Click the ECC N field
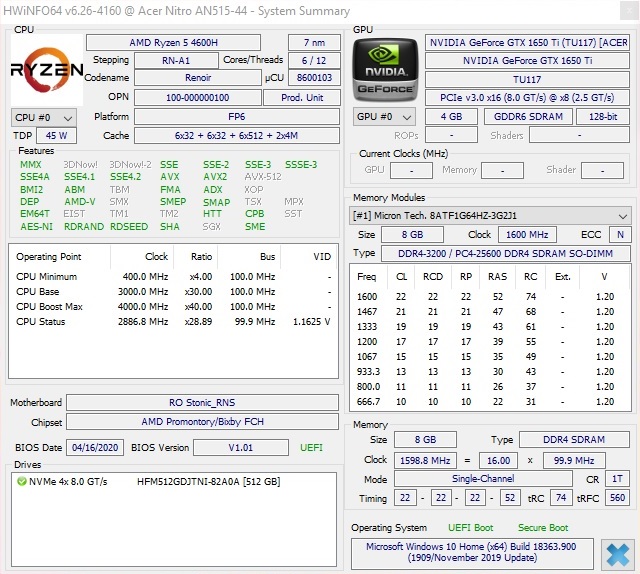Viewport: 640px width, 574px height. [x=620, y=235]
